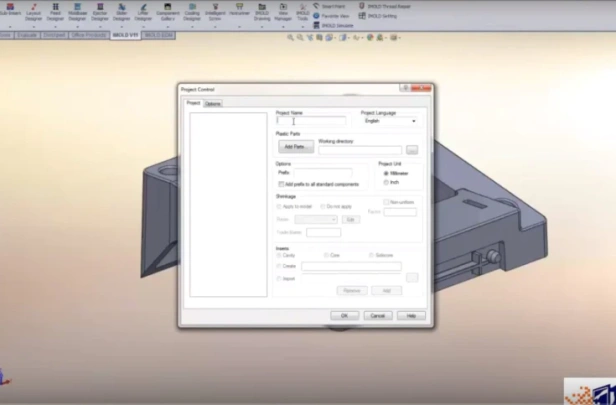This screenshot has width=616, height=405.
Task: Focus the Project Name input field
Action: point(311,121)
